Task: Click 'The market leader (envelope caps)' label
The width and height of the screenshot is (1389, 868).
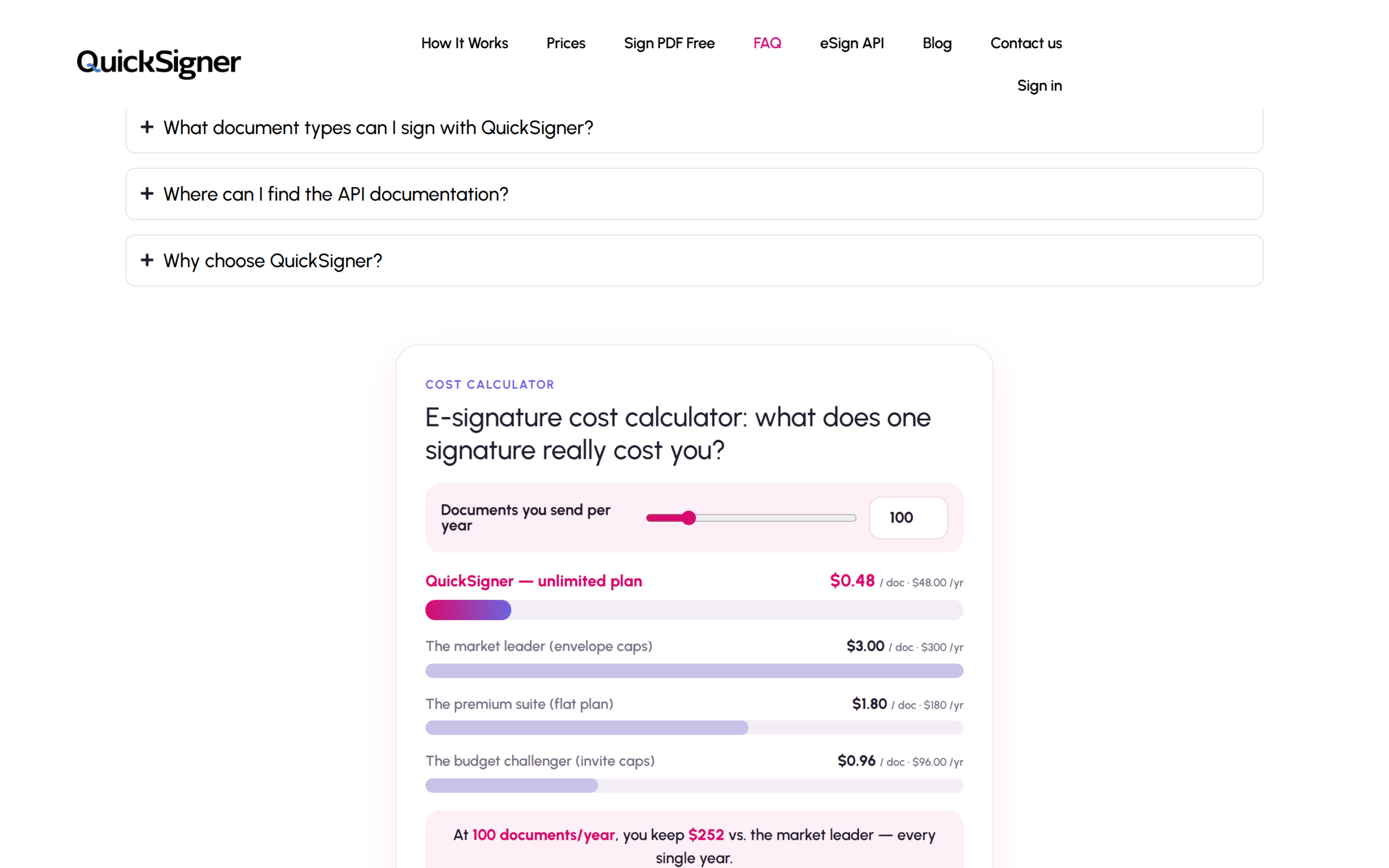Action: tap(538, 647)
